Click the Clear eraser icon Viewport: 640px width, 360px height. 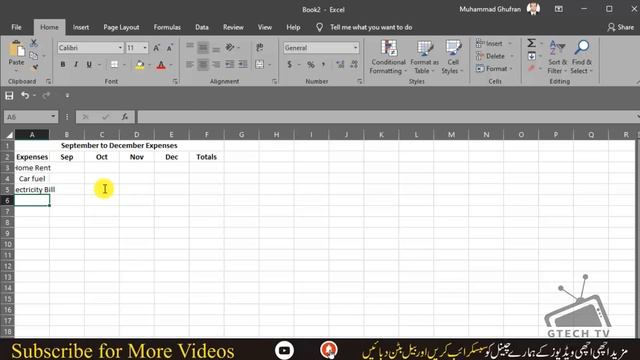click(x=531, y=69)
